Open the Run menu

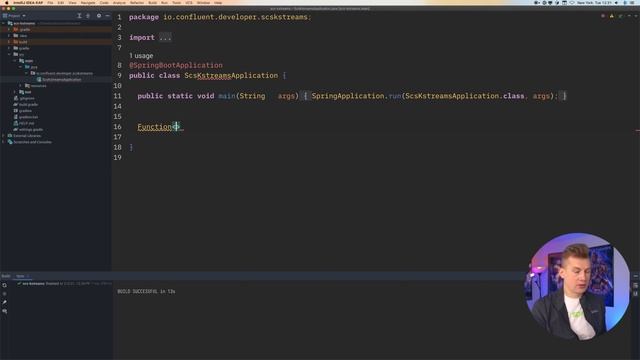click(164, 2)
